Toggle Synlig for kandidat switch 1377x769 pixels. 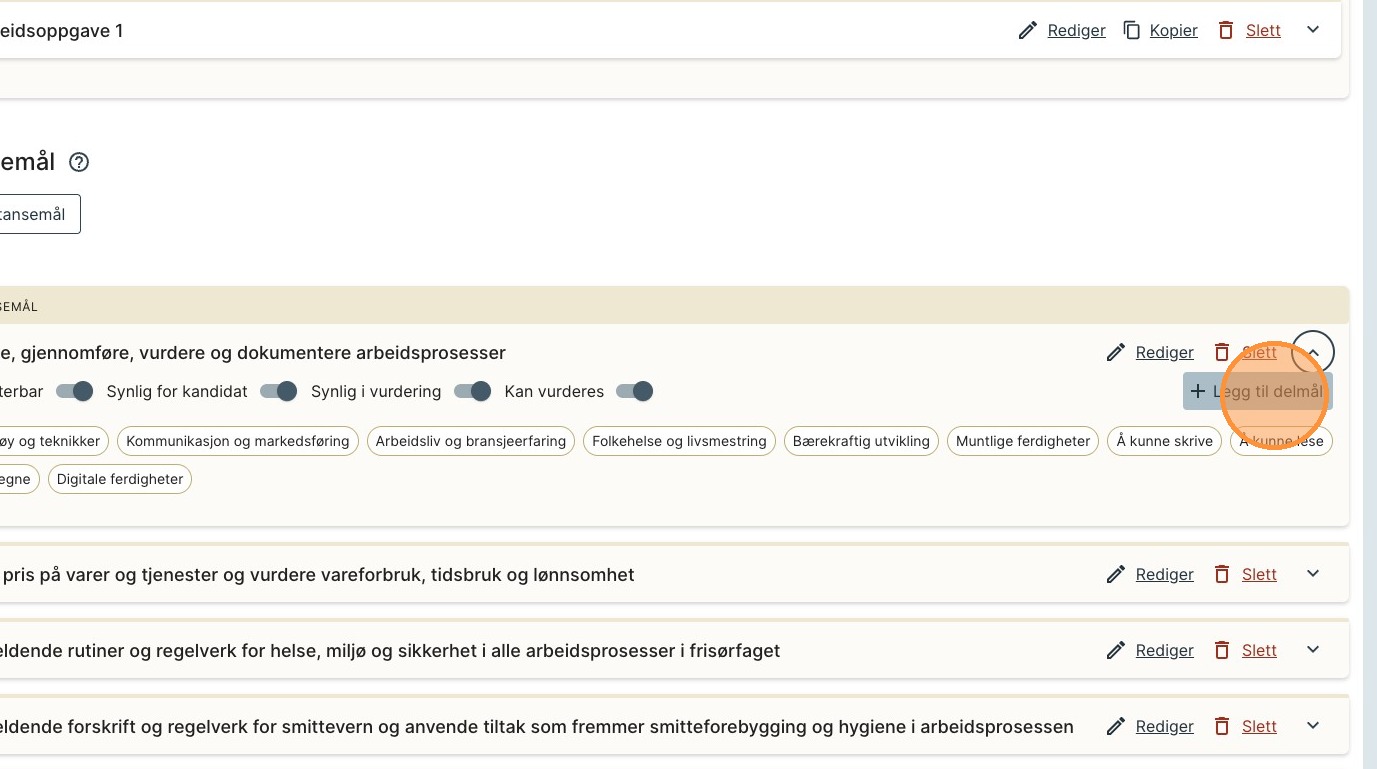(278, 391)
